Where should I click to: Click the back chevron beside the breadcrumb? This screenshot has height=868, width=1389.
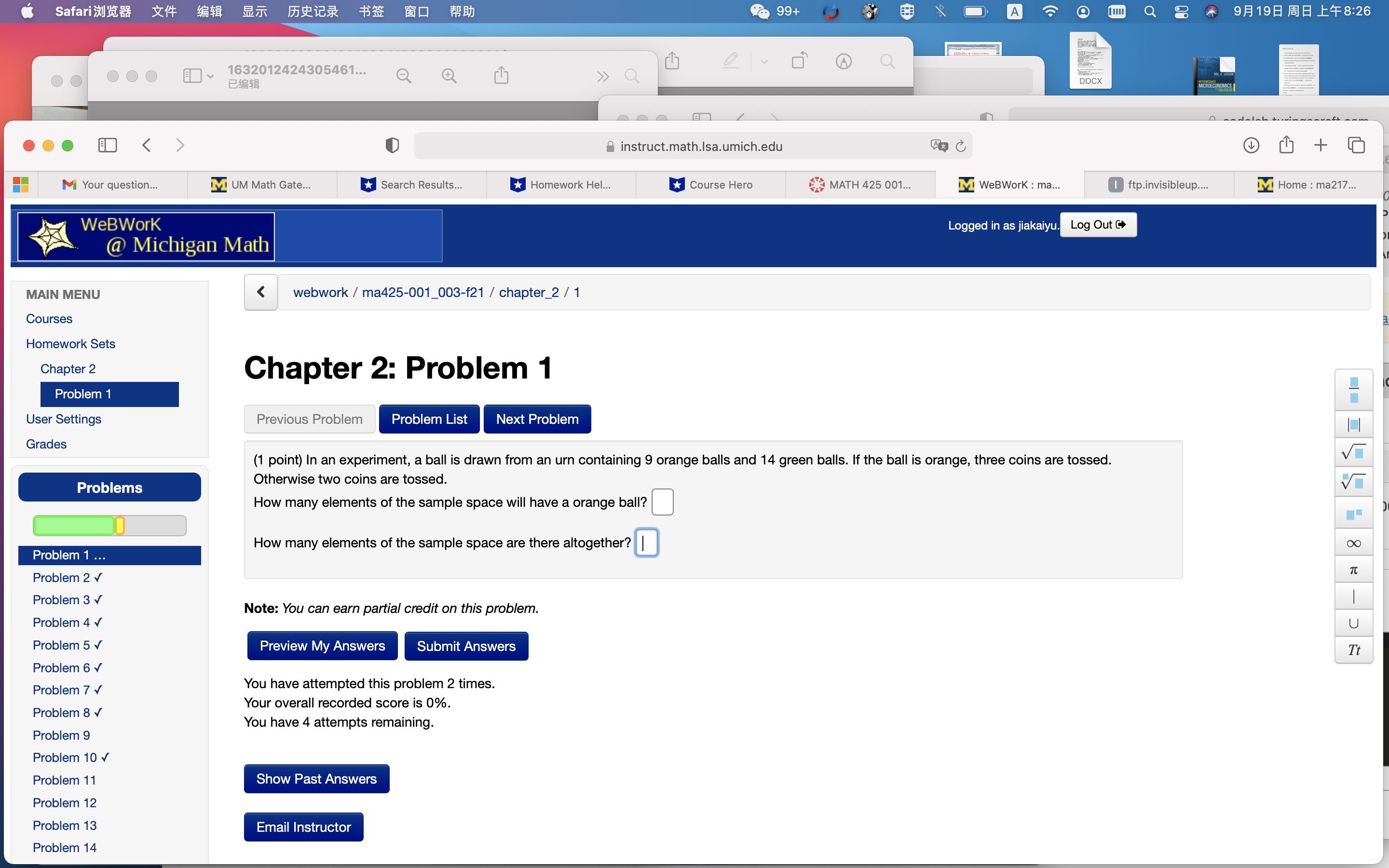[260, 292]
